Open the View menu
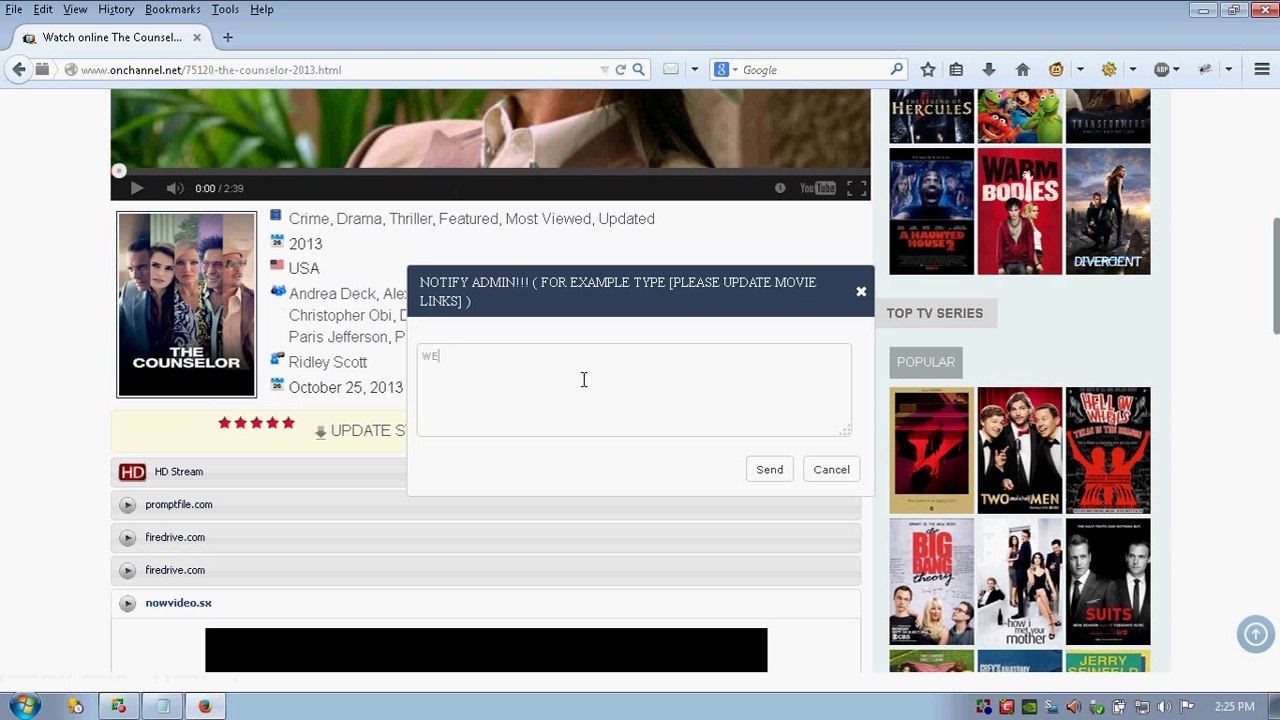The image size is (1280, 720). (x=75, y=9)
